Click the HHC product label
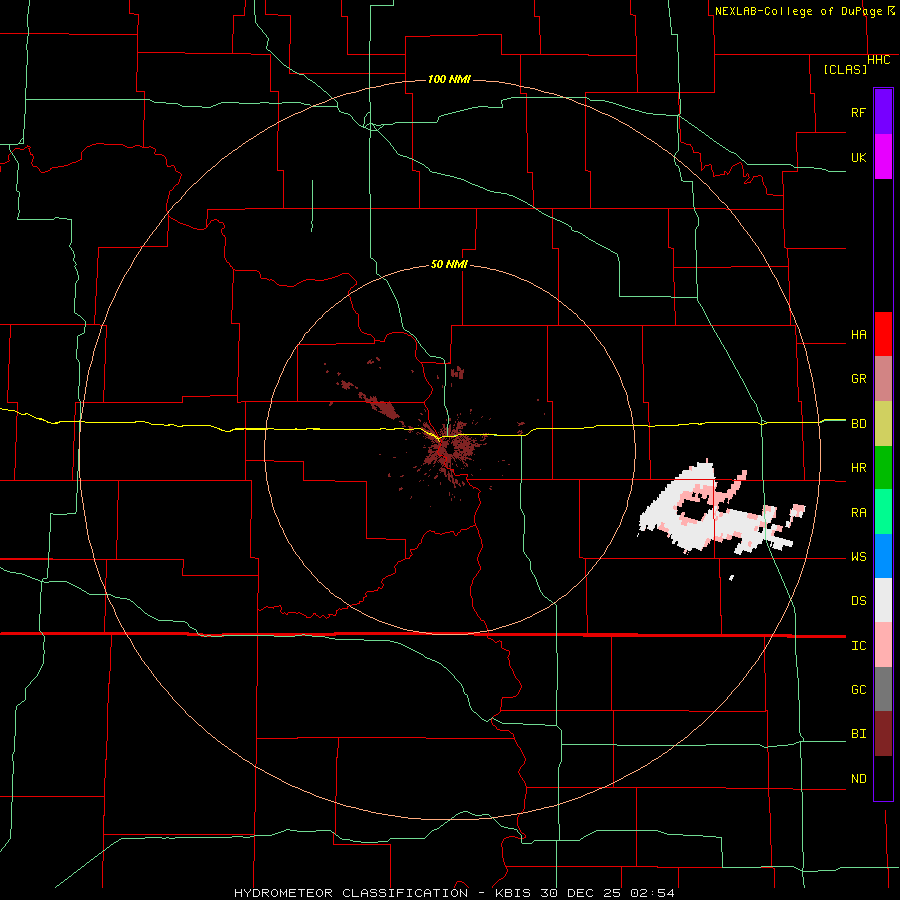Screen dimensions: 900x900 878,60
